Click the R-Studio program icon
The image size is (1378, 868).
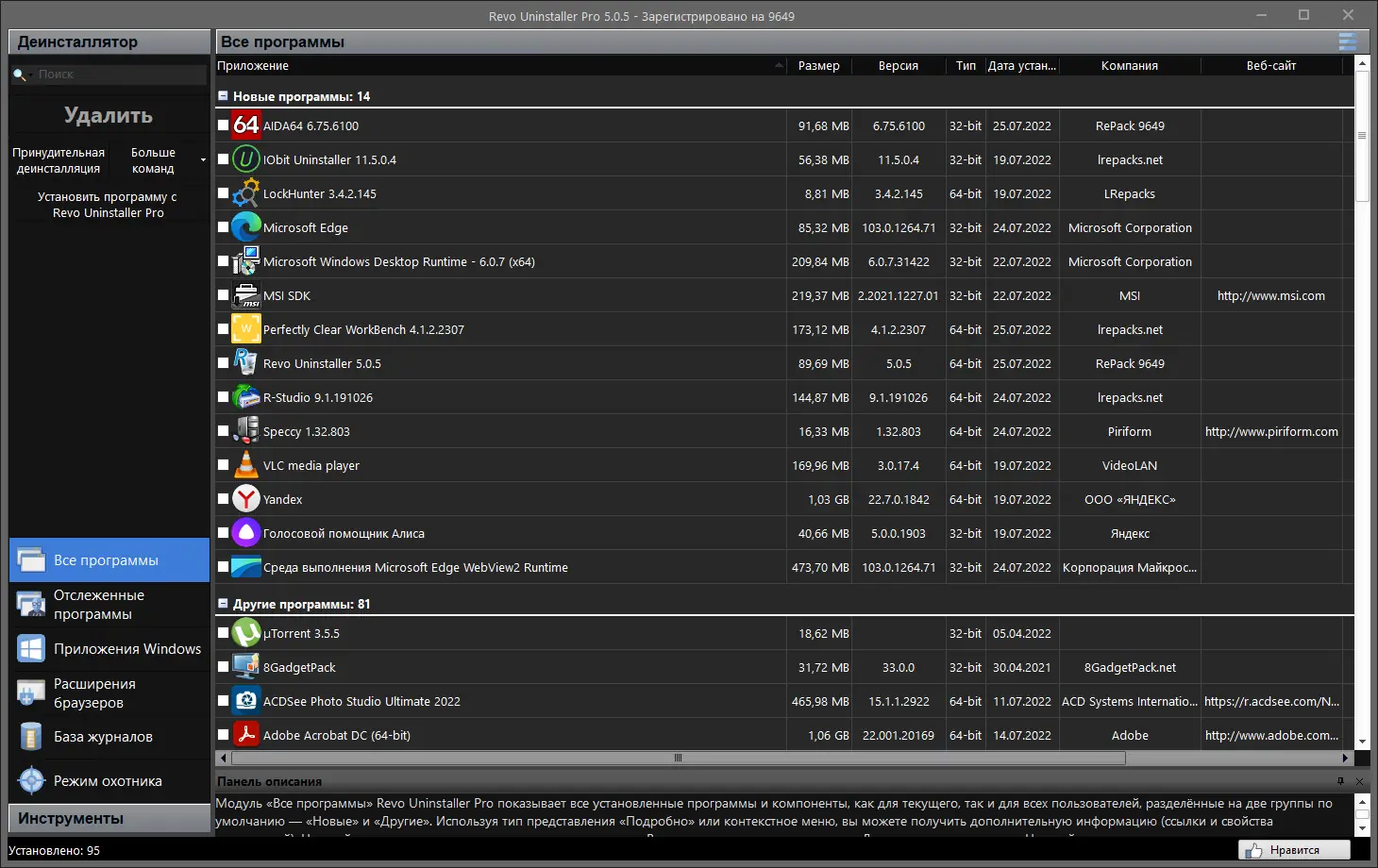point(246,397)
